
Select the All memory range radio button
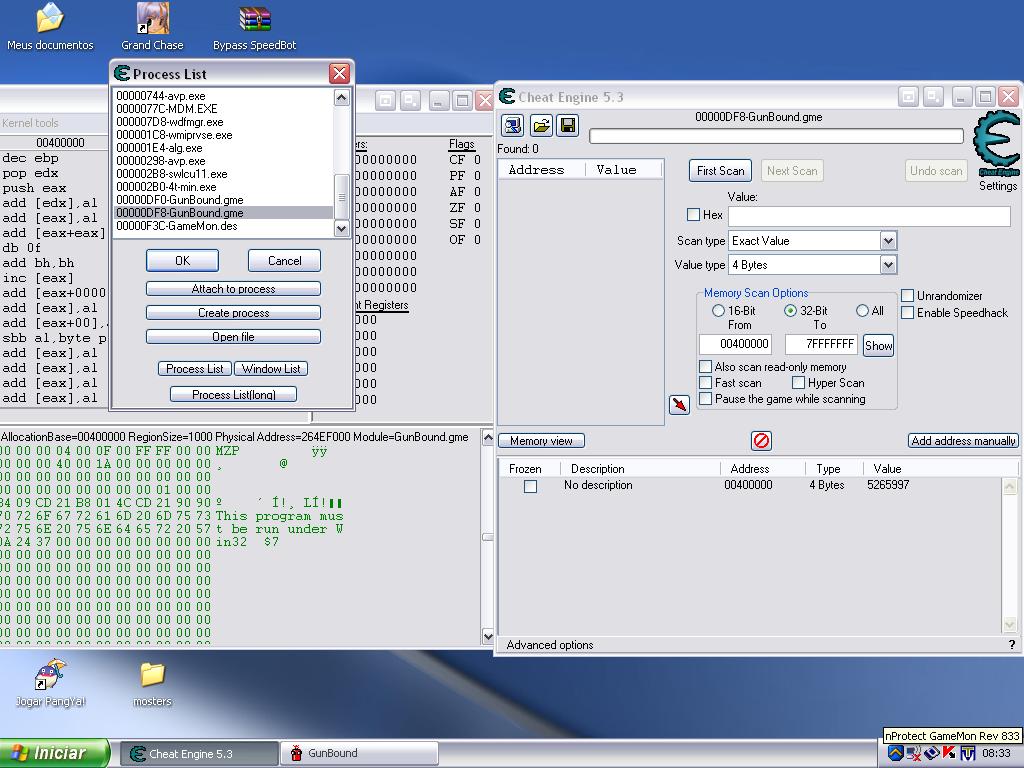click(862, 311)
